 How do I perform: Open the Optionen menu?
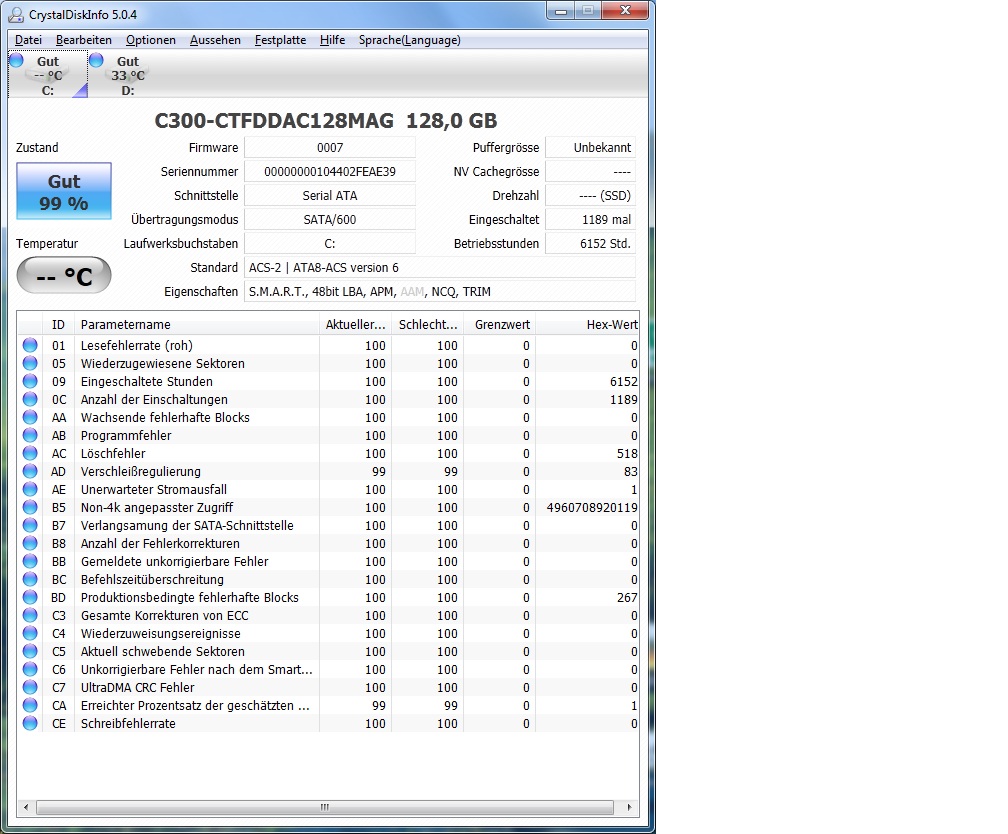pyautogui.click(x=150, y=40)
